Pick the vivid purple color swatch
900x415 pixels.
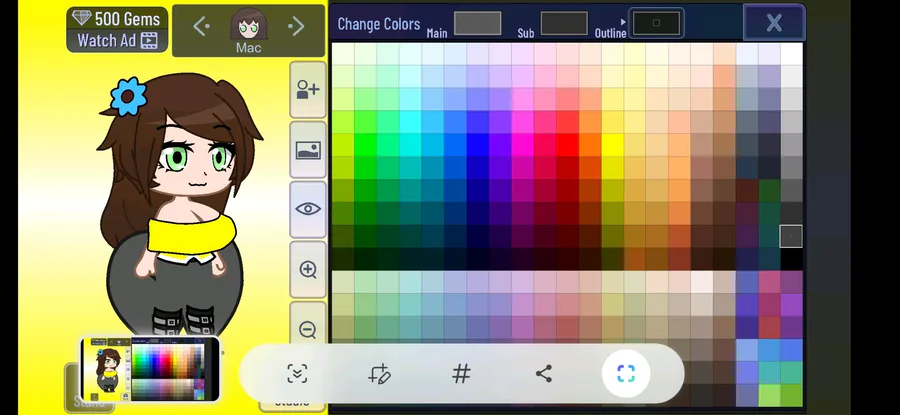click(x=500, y=145)
